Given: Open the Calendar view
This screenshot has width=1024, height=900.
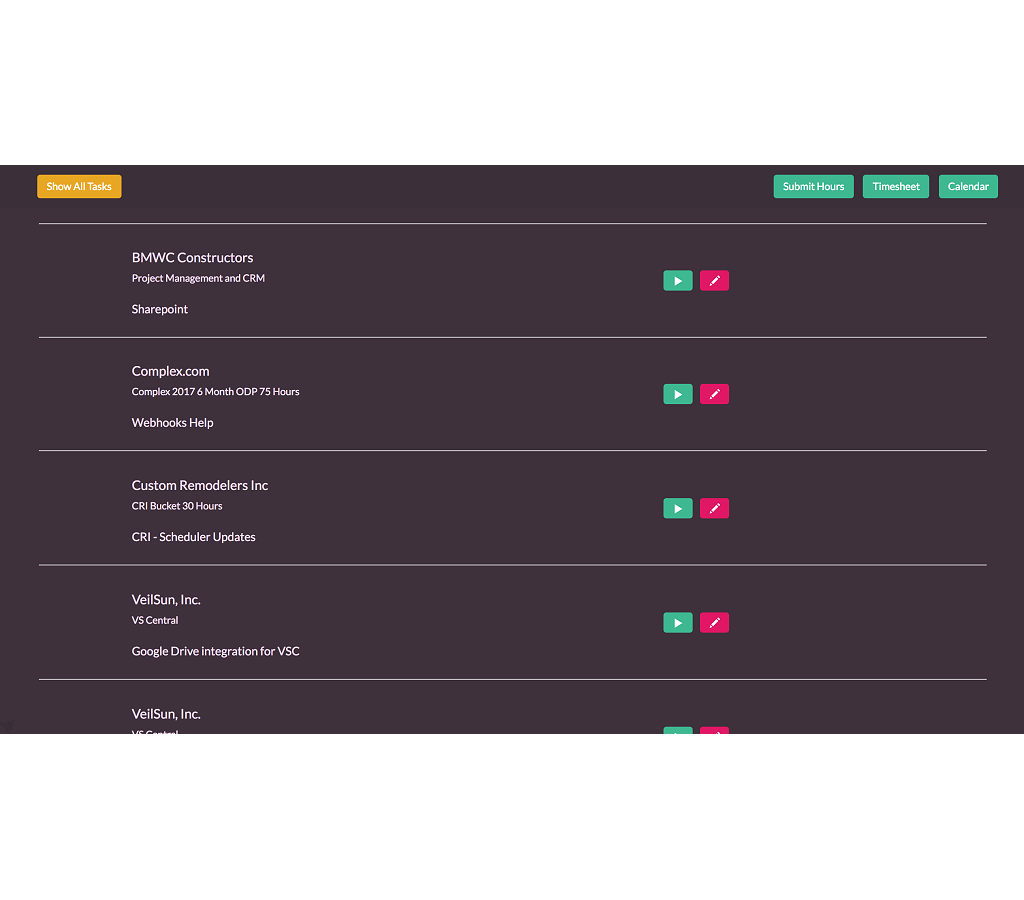Looking at the screenshot, I should tap(968, 187).
